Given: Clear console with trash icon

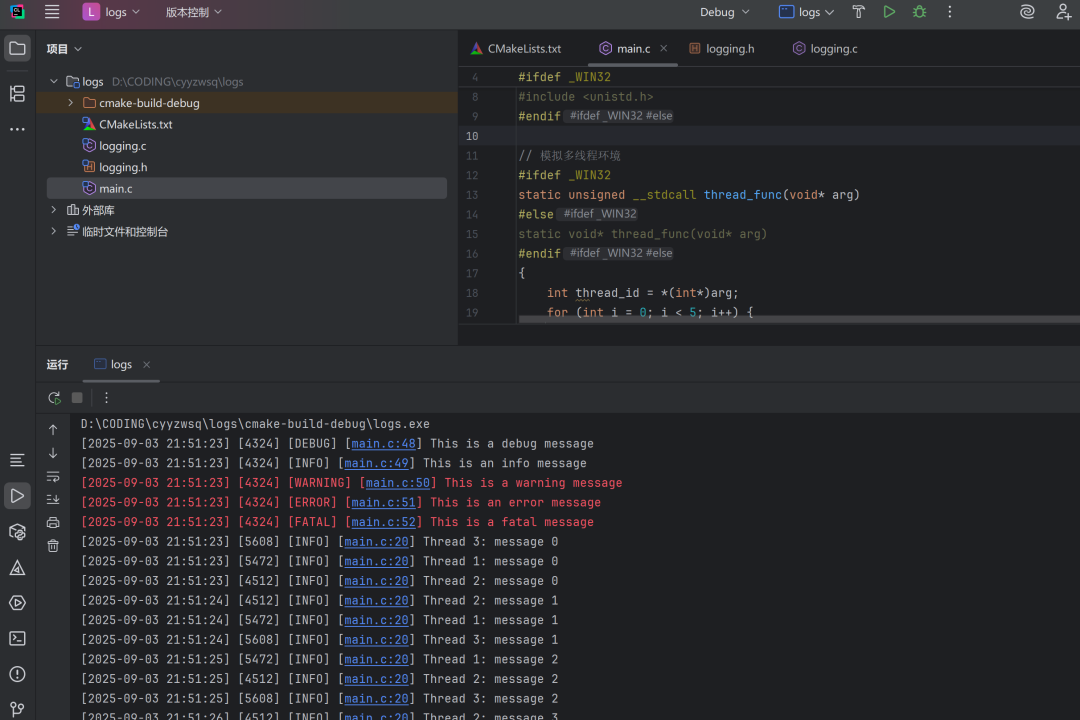Looking at the screenshot, I should [53, 546].
